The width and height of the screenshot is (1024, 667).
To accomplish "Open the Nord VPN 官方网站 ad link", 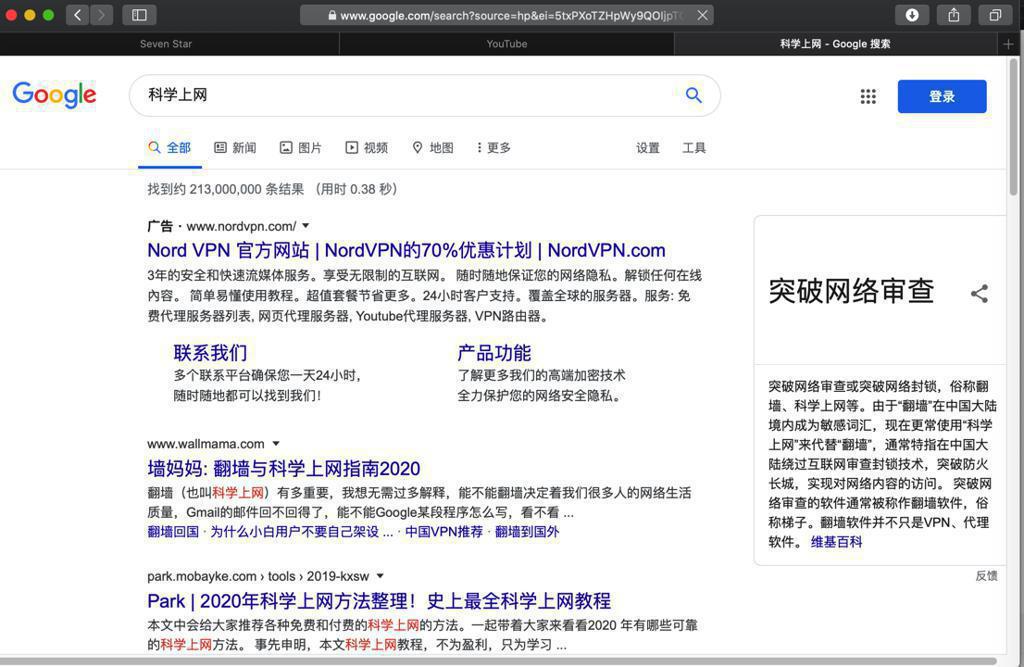I will tap(406, 250).
